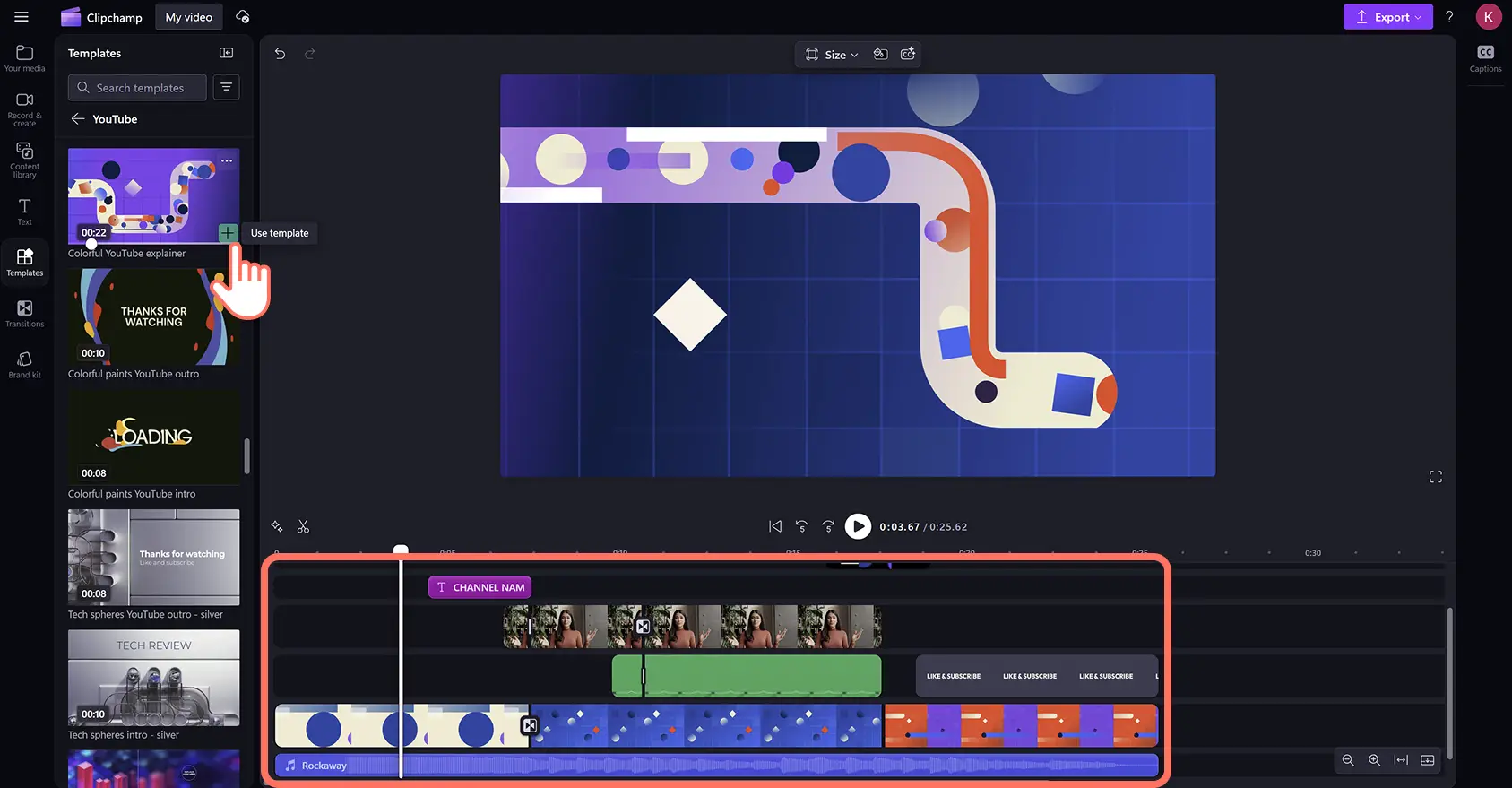
Task: Click the Redo arrow
Action: click(x=309, y=54)
